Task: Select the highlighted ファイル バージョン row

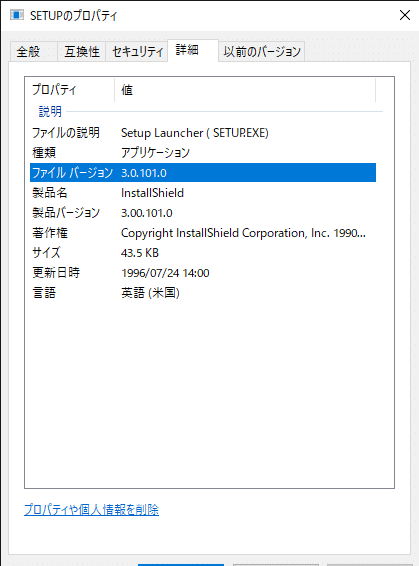Action: point(203,173)
